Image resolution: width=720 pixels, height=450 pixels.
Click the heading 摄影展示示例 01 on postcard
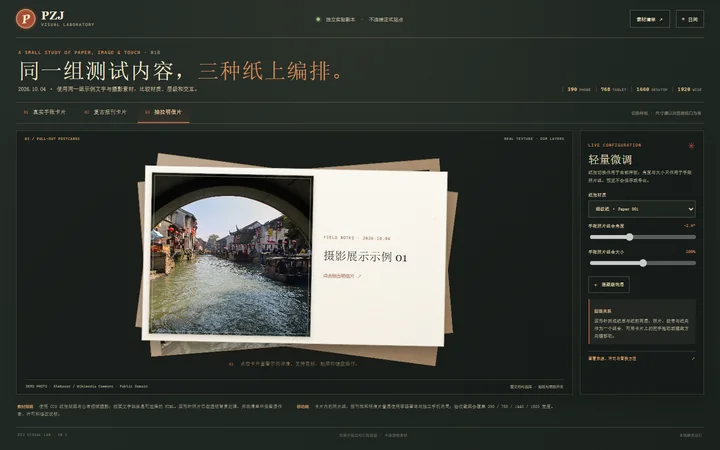(x=365, y=257)
